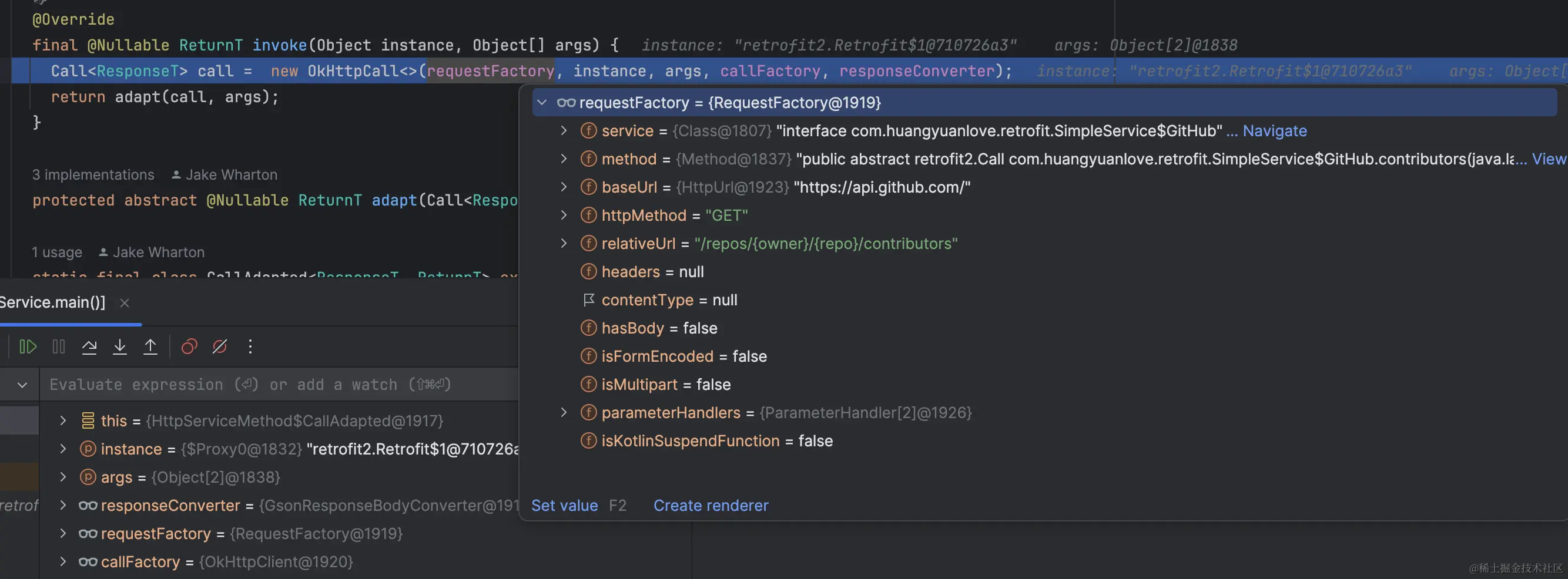Click responseConverter argument in code line

tap(917, 71)
